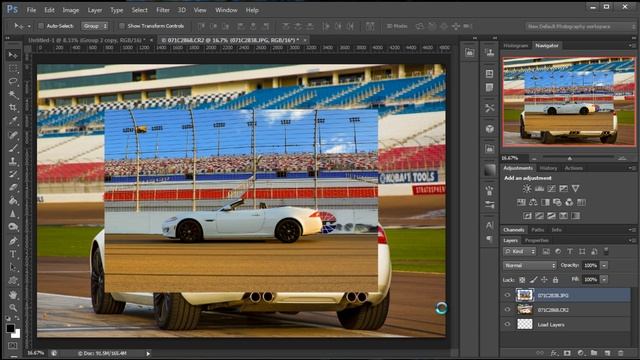This screenshot has height=360, width=640.
Task: Click the Navigator zoom-out small mountains button
Action: click(534, 158)
